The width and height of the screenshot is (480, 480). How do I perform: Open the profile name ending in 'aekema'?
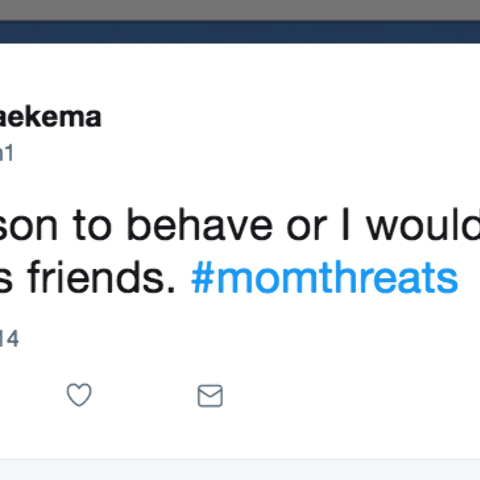coord(50,117)
